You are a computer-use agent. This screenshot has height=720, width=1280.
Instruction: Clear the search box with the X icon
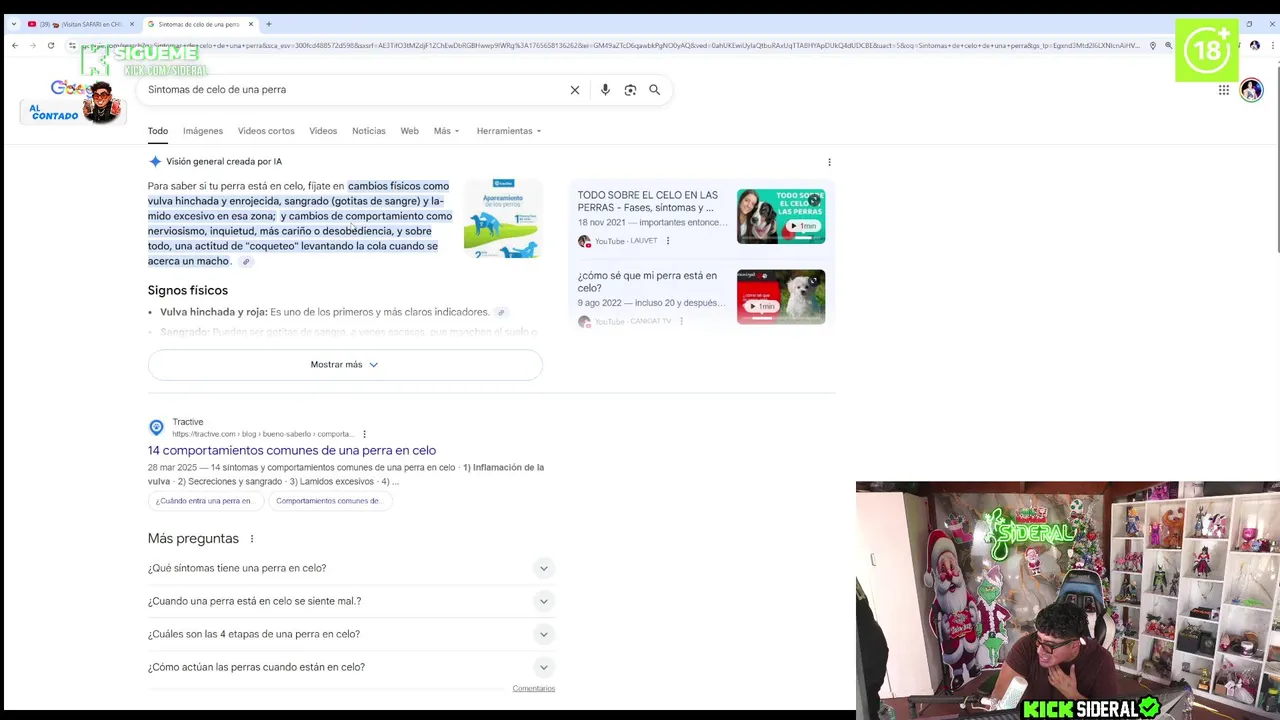575,90
